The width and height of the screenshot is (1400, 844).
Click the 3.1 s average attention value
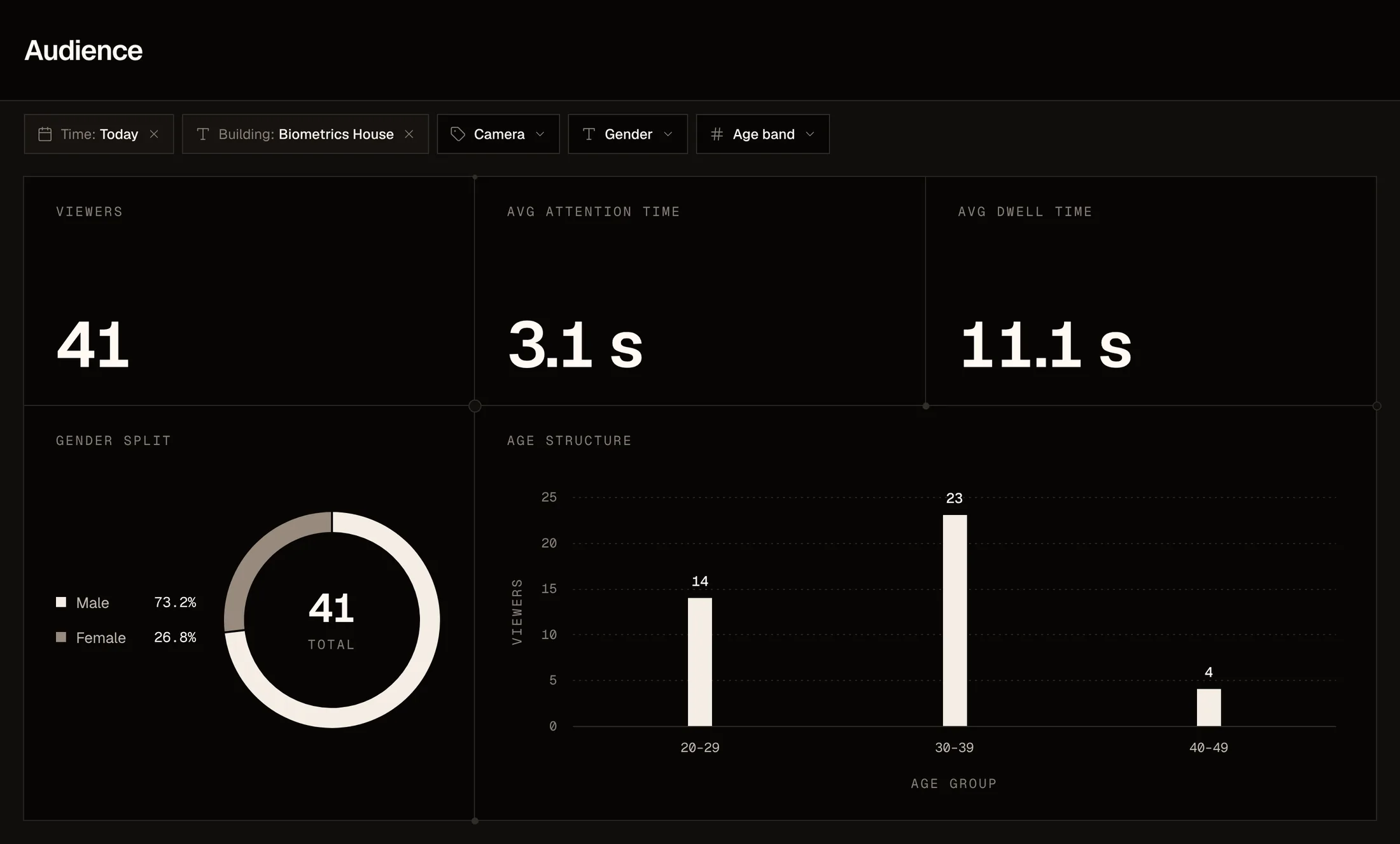tap(575, 344)
